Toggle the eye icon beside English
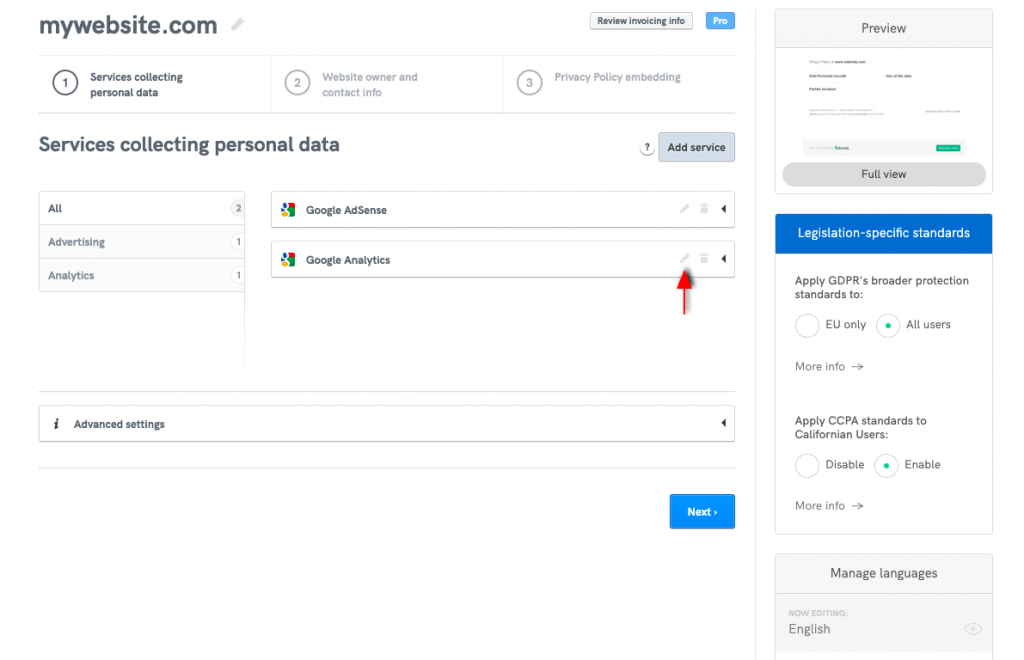Viewport: 1024px width, 660px height. click(x=972, y=629)
